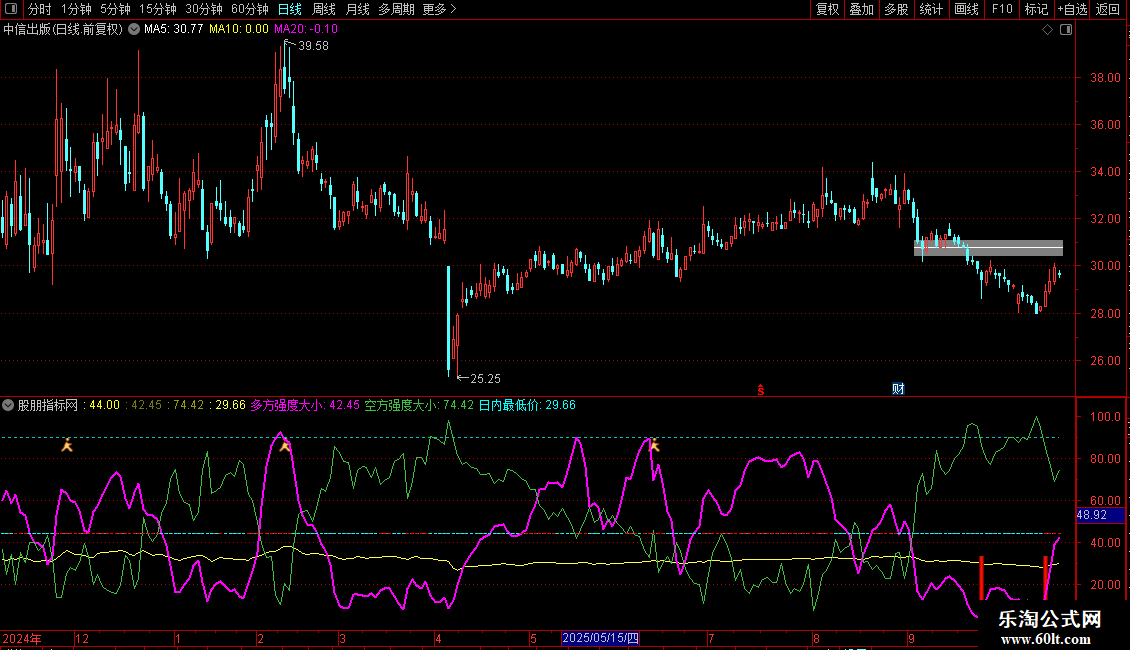Toggle the 叠加 overlay mode
Image resolution: width=1130 pixels, height=650 pixels.
pyautogui.click(x=861, y=9)
